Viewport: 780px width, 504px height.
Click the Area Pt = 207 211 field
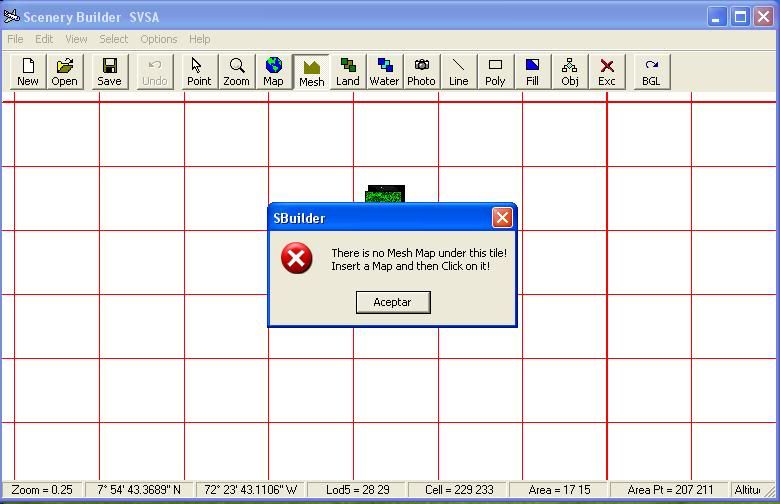coord(670,490)
